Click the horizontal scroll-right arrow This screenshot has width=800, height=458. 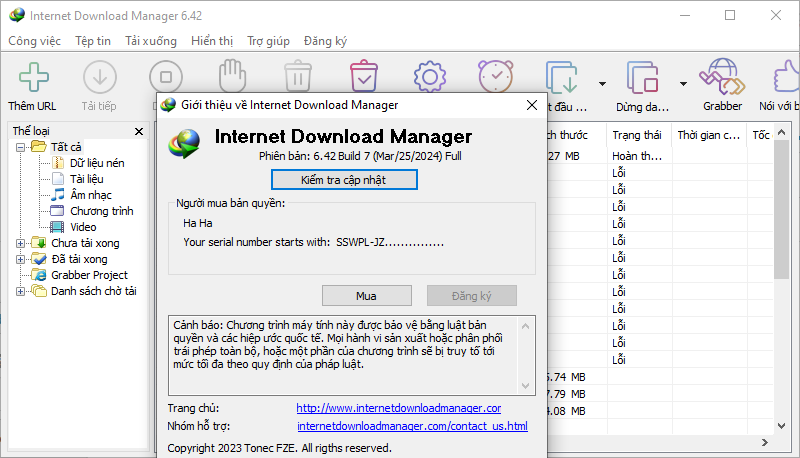[x=764, y=443]
